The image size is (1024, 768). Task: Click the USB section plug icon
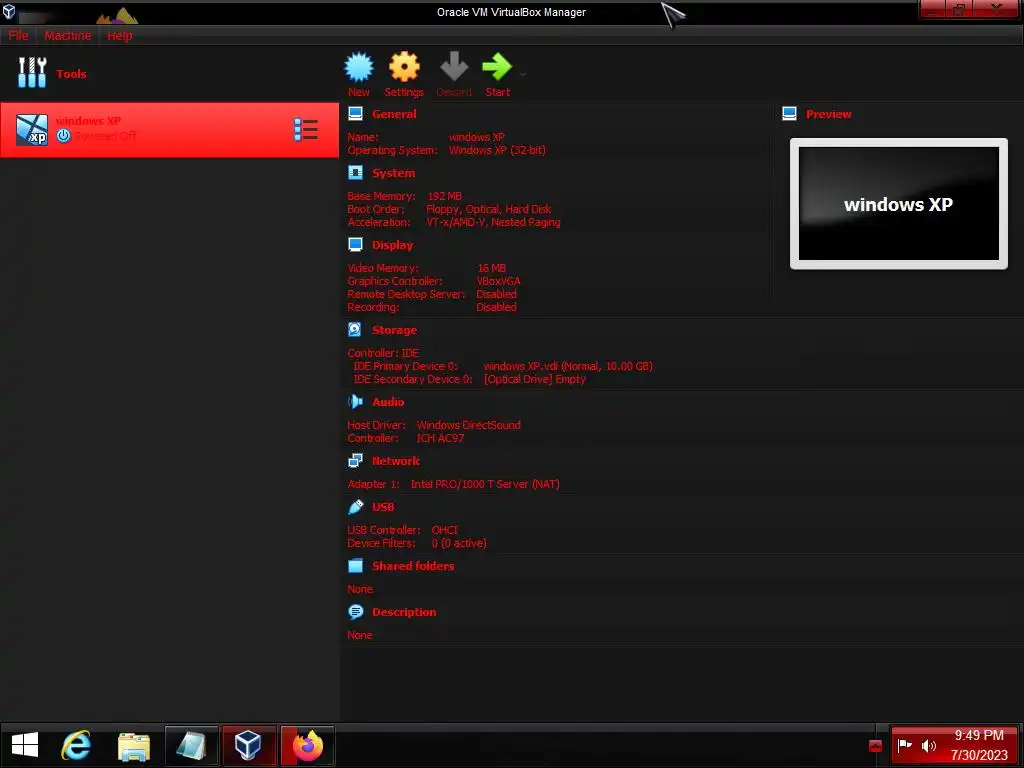(x=355, y=506)
